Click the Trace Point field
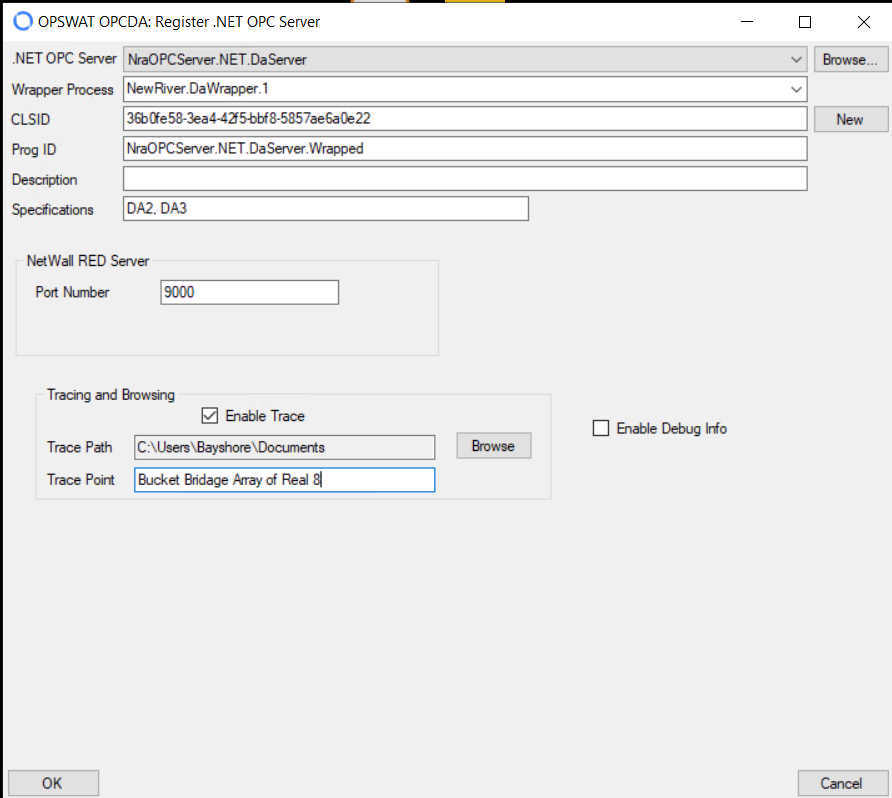This screenshot has width=892, height=798. point(284,479)
